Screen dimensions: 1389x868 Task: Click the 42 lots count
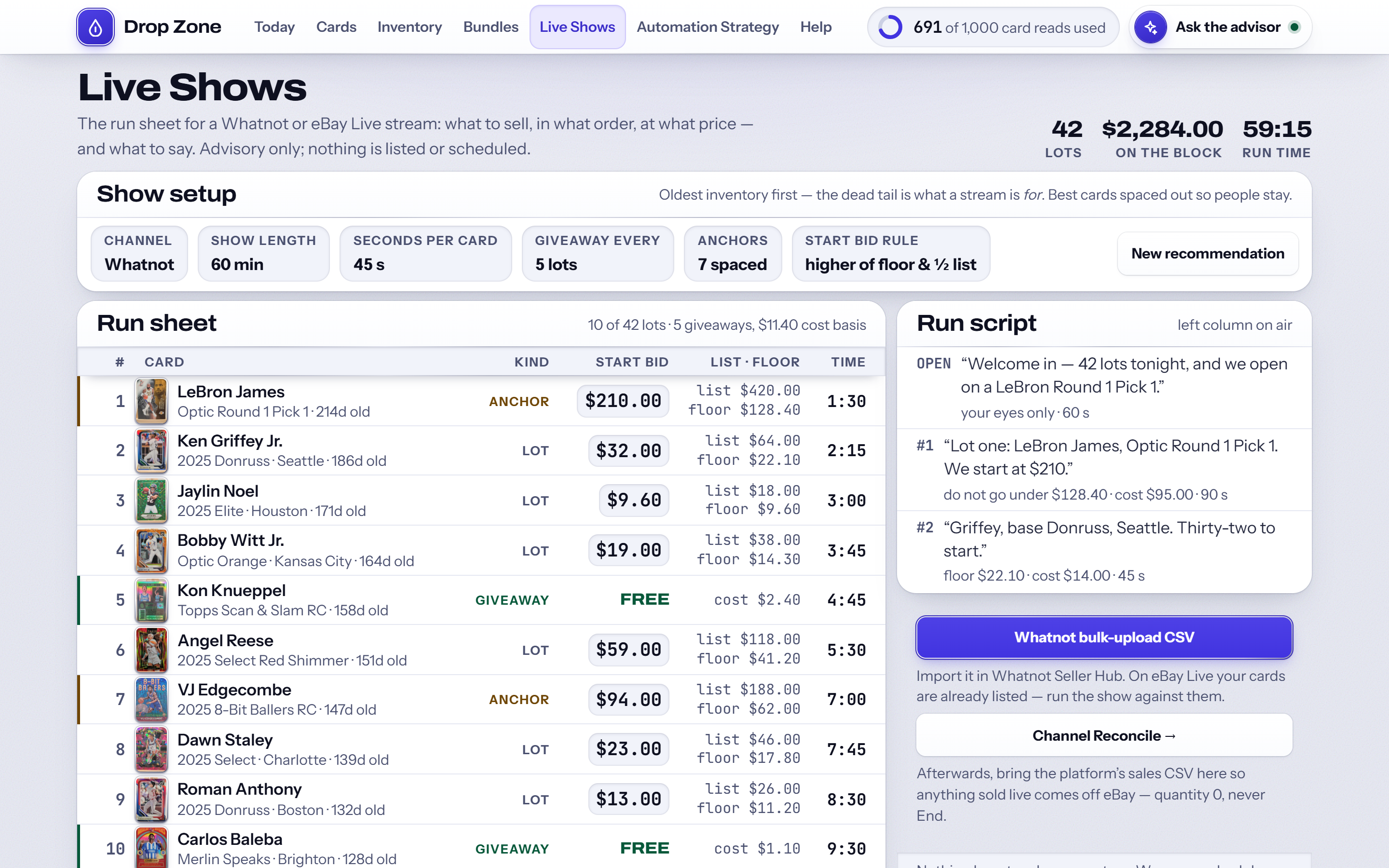1067,129
